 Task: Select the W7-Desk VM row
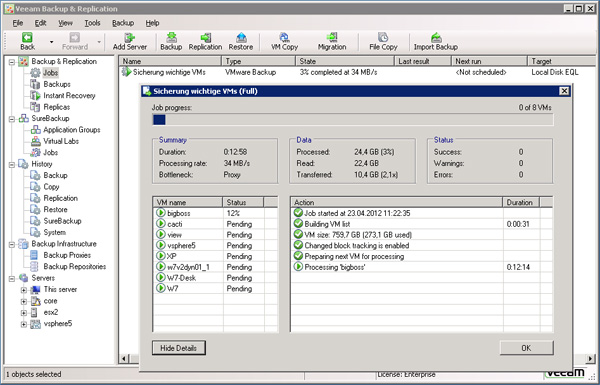215,278
